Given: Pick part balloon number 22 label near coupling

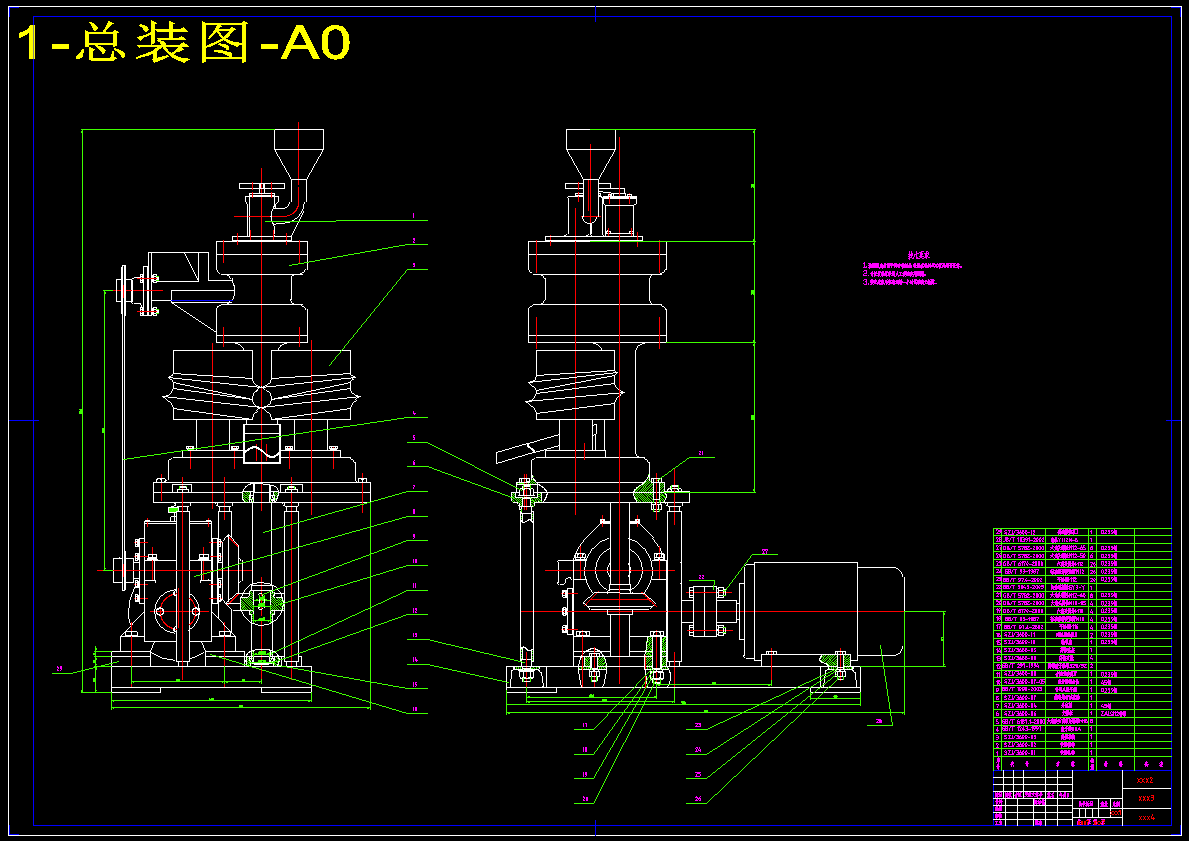Looking at the screenshot, I should click(x=701, y=578).
